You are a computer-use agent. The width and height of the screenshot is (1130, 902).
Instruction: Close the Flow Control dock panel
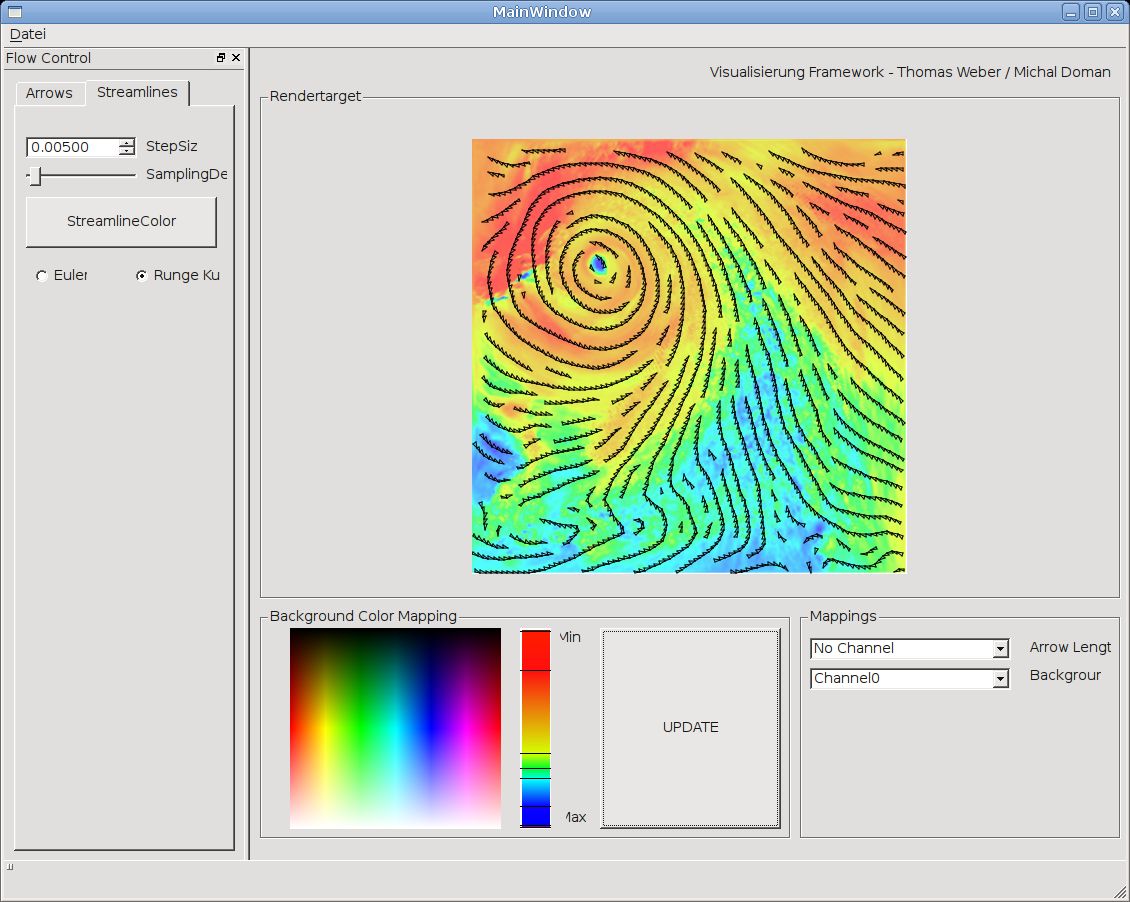click(236, 58)
